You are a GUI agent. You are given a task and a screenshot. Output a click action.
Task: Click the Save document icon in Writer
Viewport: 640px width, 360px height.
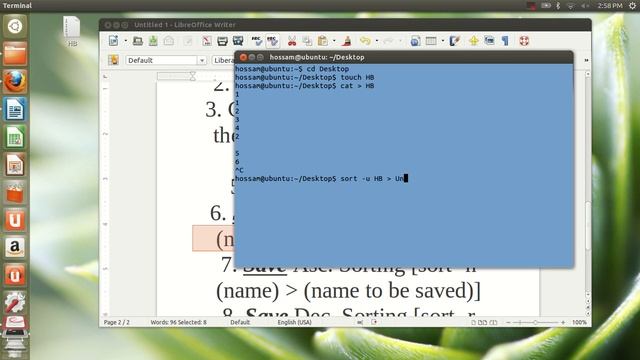[153, 40]
